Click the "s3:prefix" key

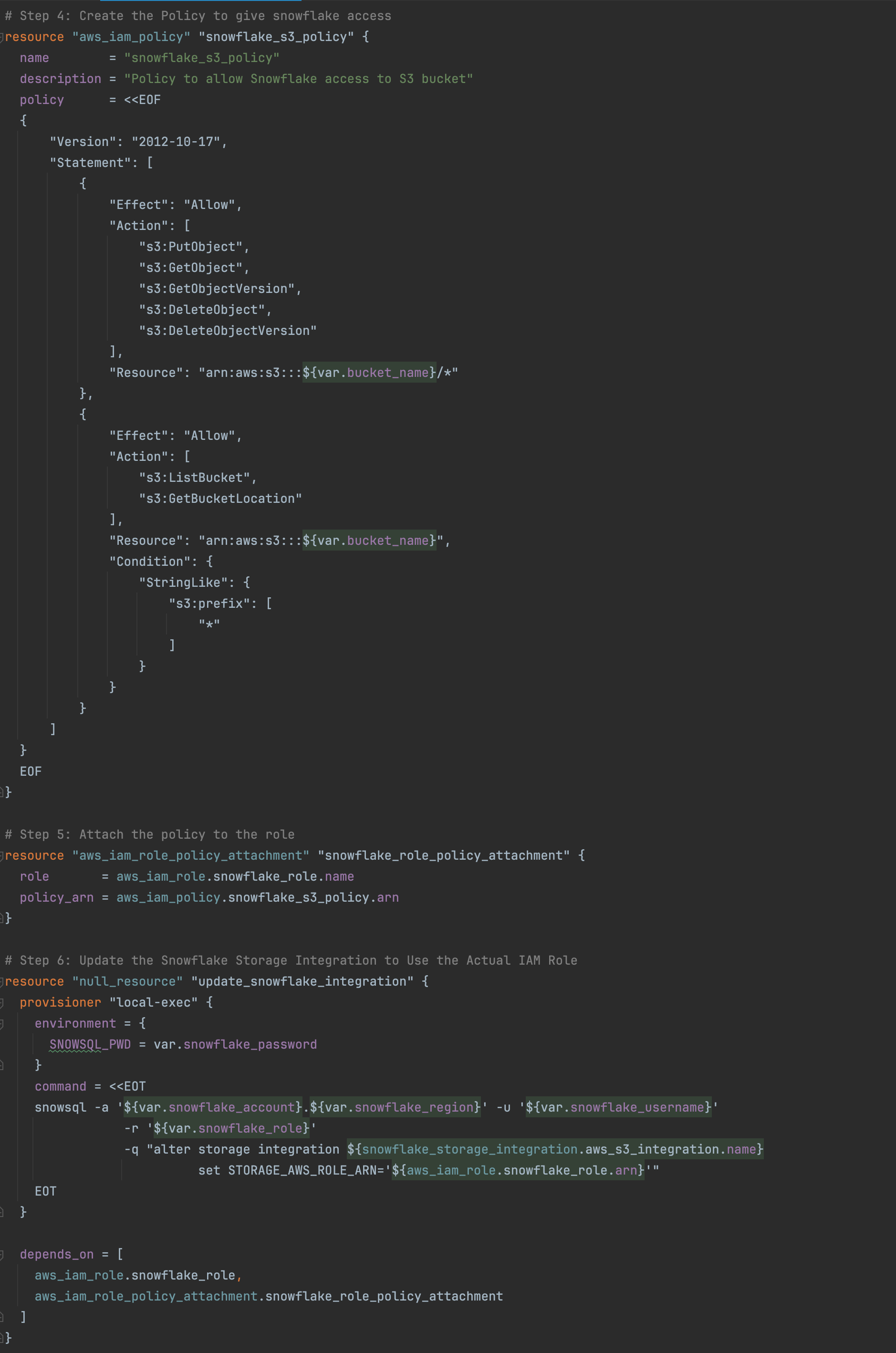coord(209,604)
